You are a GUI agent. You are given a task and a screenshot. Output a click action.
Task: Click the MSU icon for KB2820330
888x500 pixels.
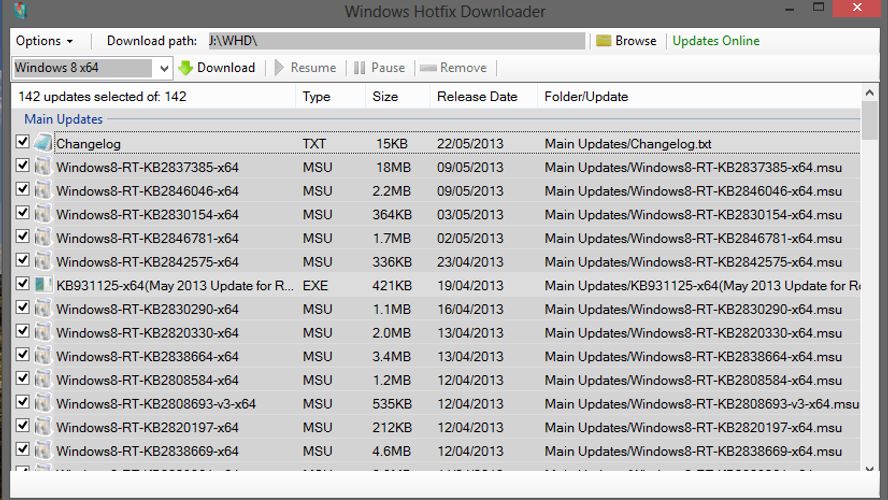(x=42, y=332)
